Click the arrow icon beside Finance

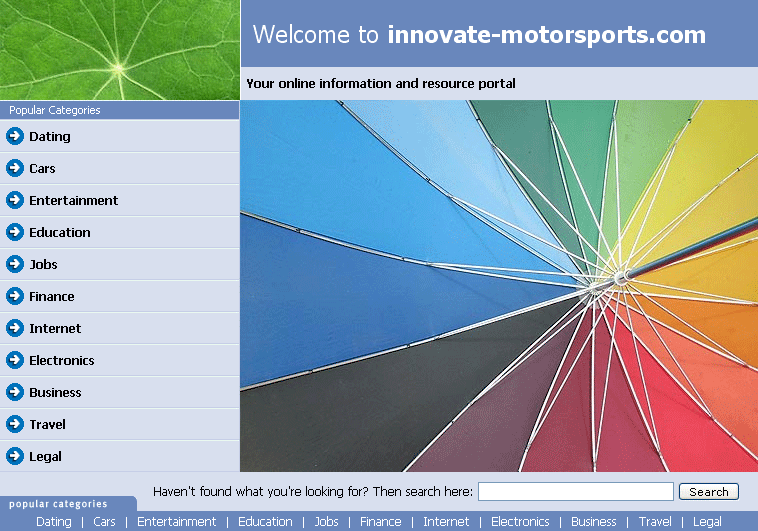coord(15,297)
